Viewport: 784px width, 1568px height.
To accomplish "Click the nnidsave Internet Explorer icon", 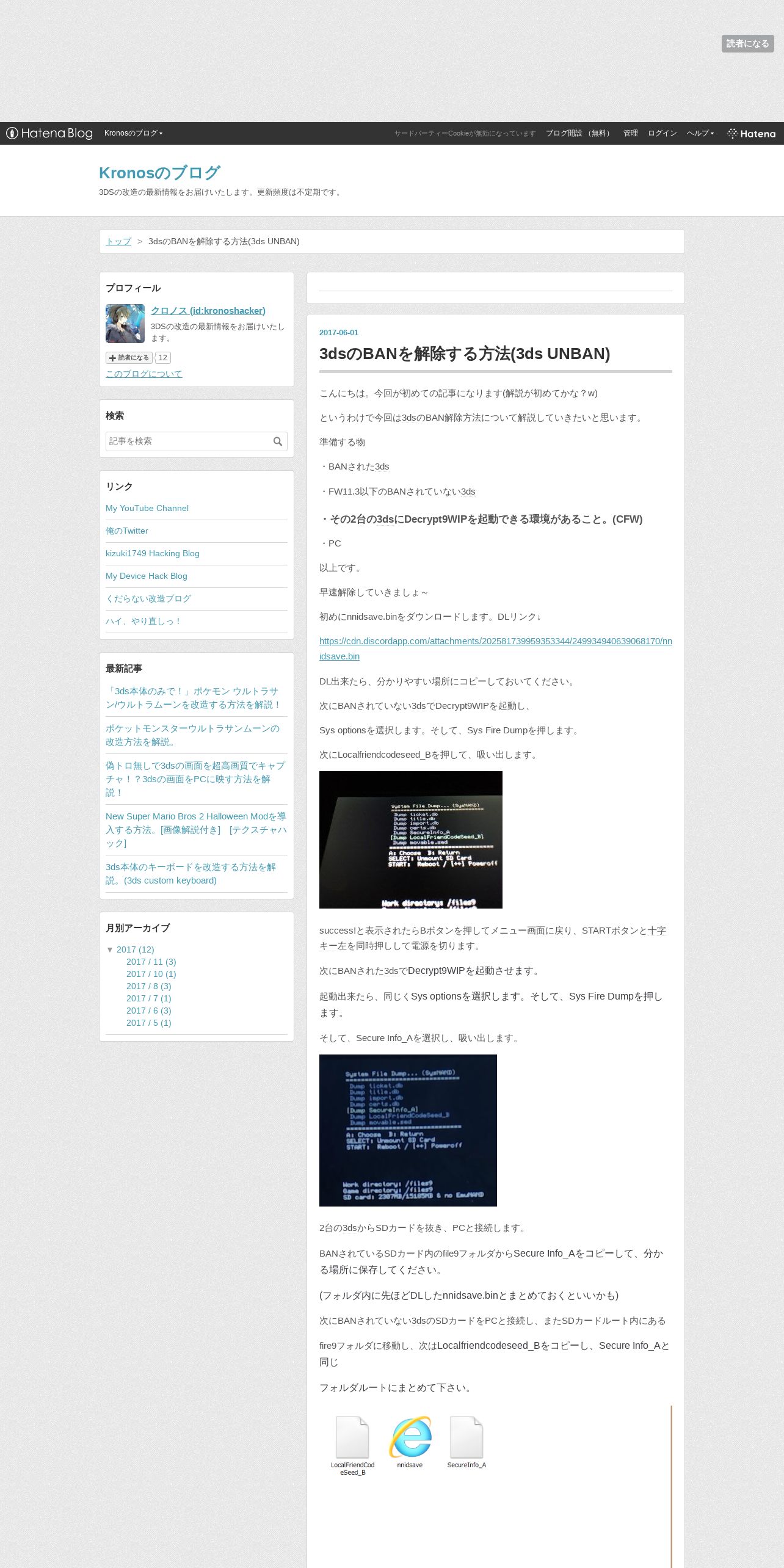I will (410, 1442).
